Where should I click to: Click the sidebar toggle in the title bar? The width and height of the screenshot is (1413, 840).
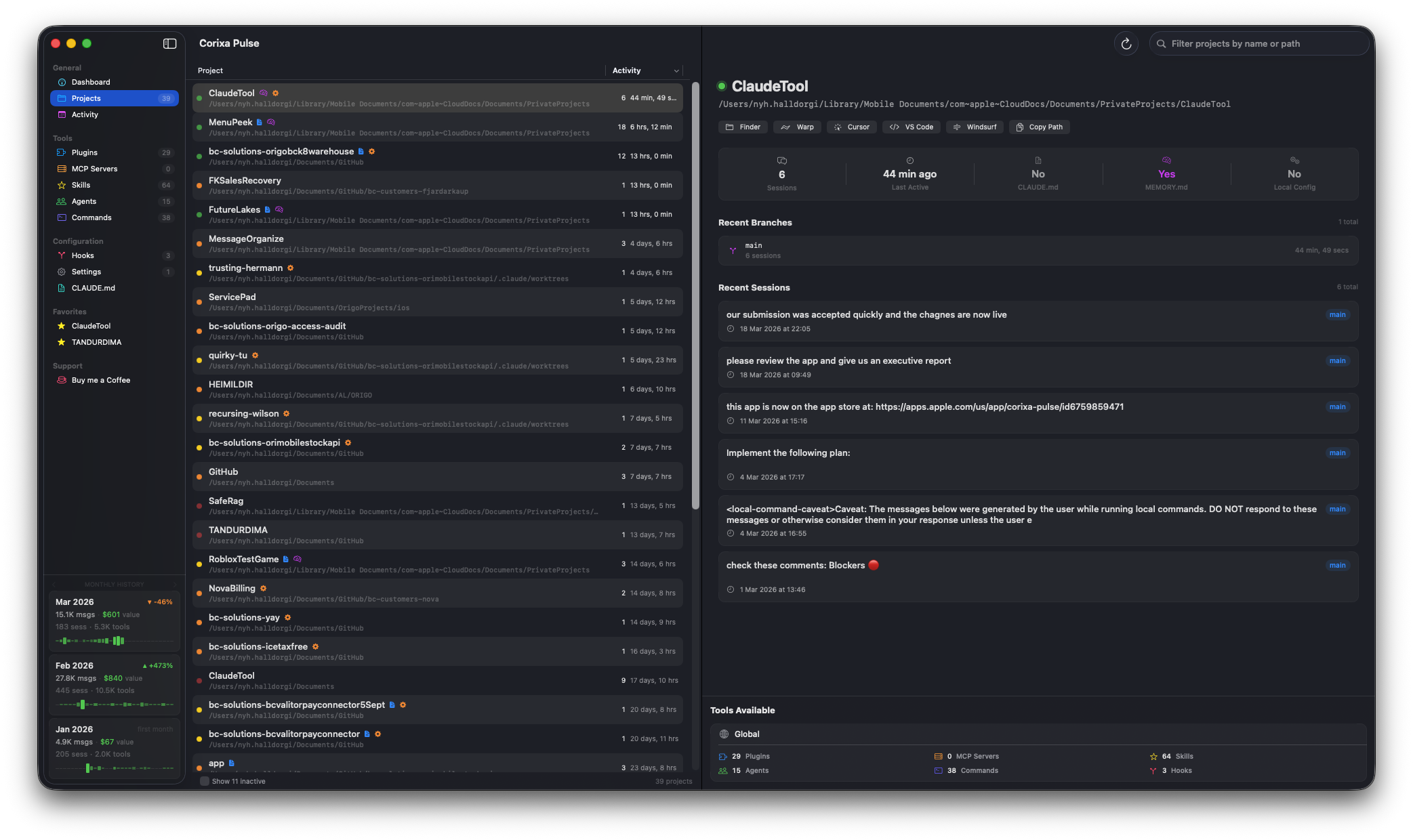[x=169, y=43]
